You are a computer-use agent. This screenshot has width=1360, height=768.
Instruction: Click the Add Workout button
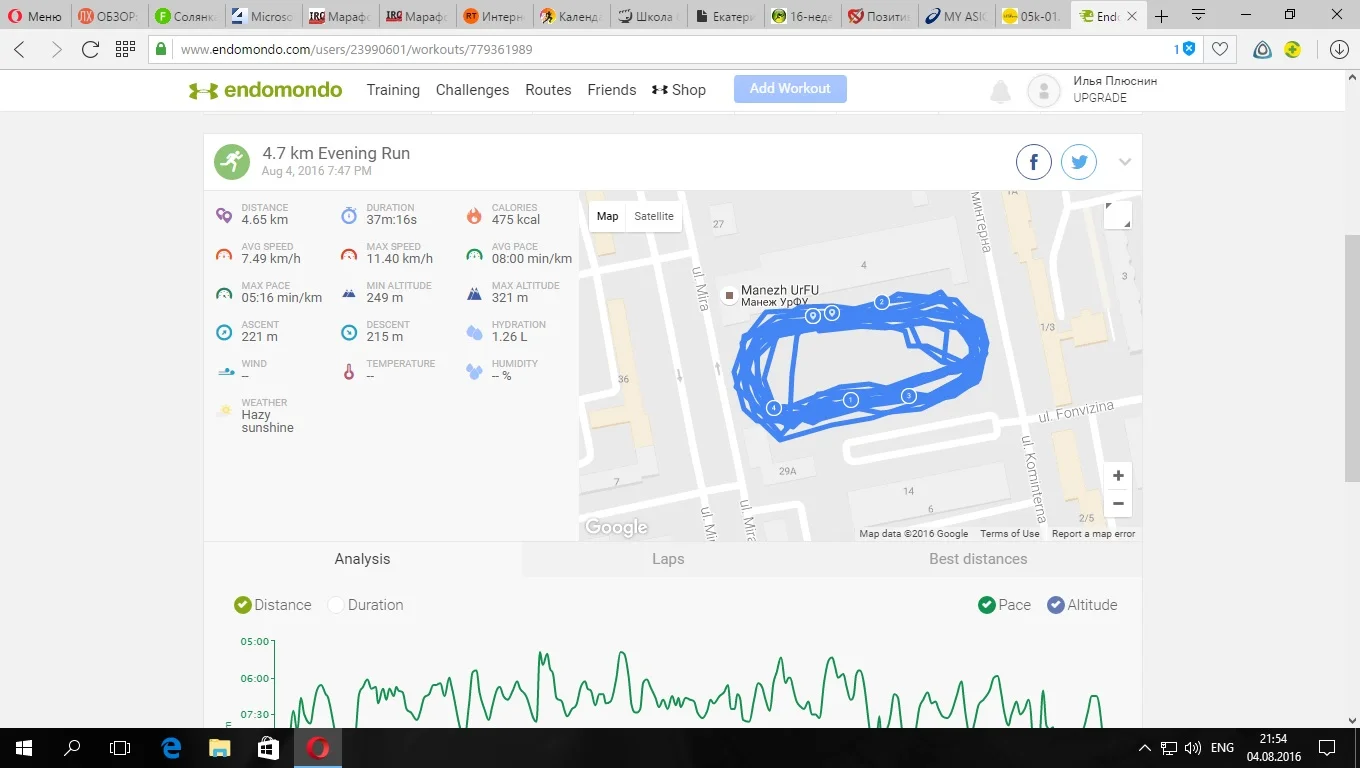pos(790,89)
